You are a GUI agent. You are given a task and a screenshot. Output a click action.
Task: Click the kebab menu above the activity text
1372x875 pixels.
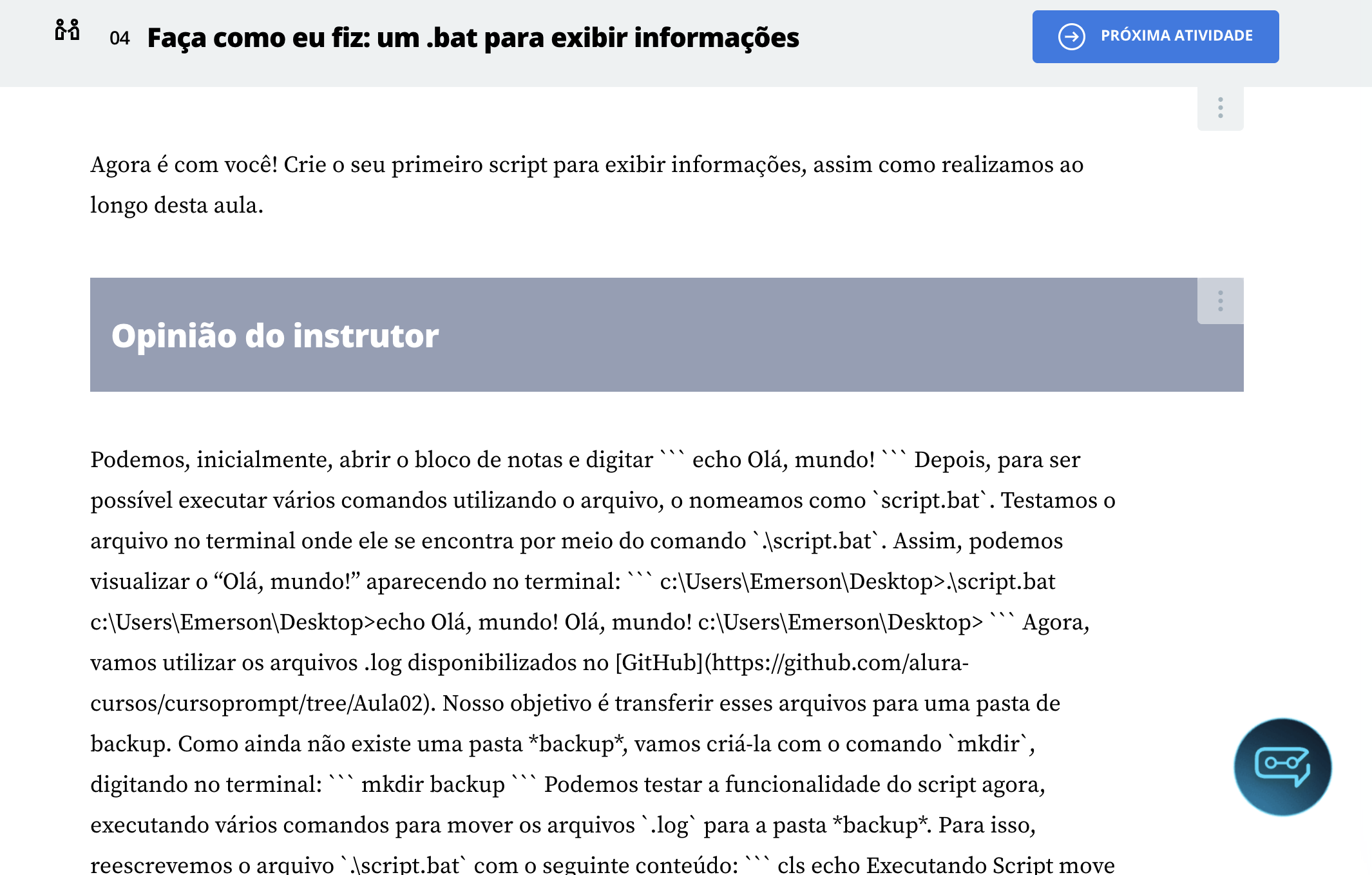point(1219,107)
